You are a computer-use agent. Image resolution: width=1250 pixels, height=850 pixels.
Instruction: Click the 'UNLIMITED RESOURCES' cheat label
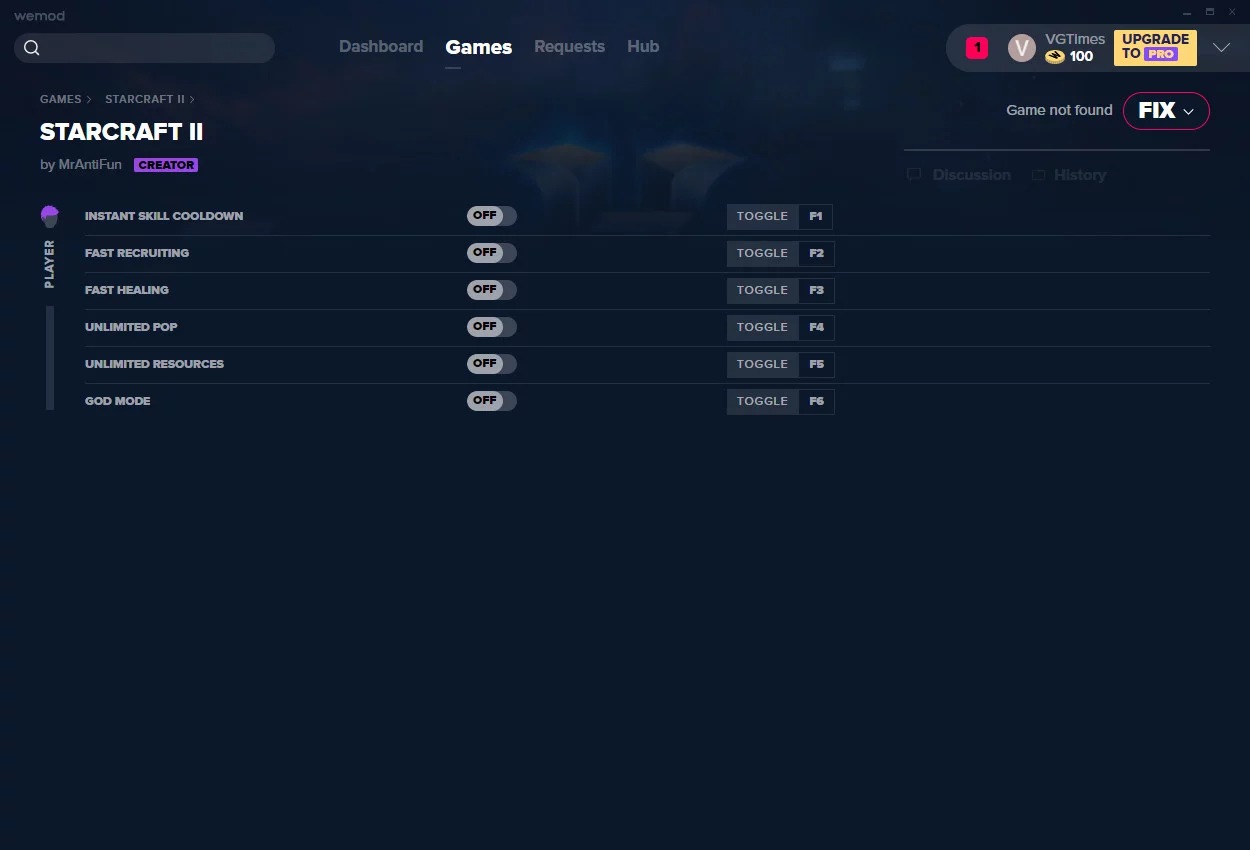[154, 364]
